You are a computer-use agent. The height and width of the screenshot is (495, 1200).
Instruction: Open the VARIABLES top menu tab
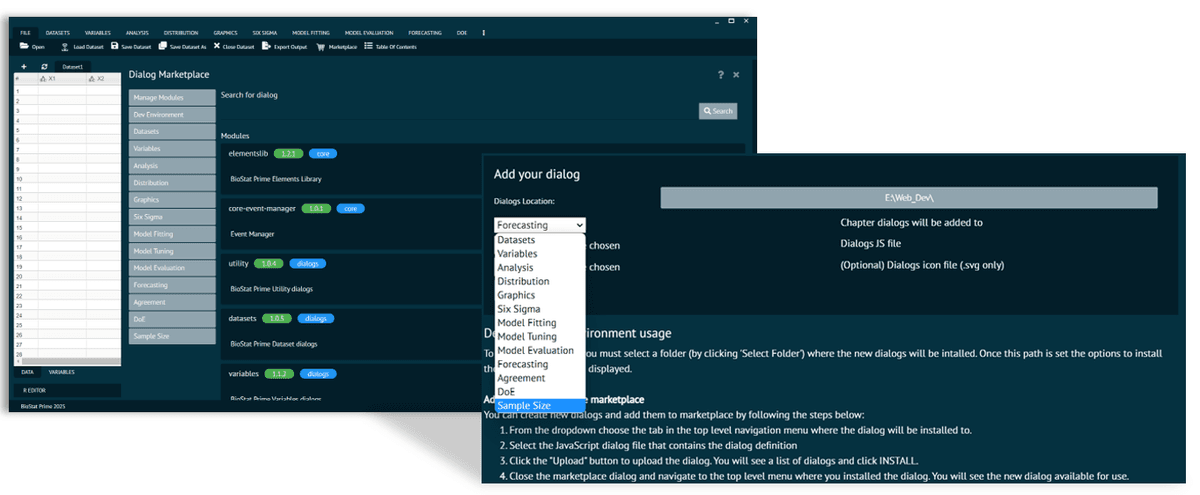[97, 32]
